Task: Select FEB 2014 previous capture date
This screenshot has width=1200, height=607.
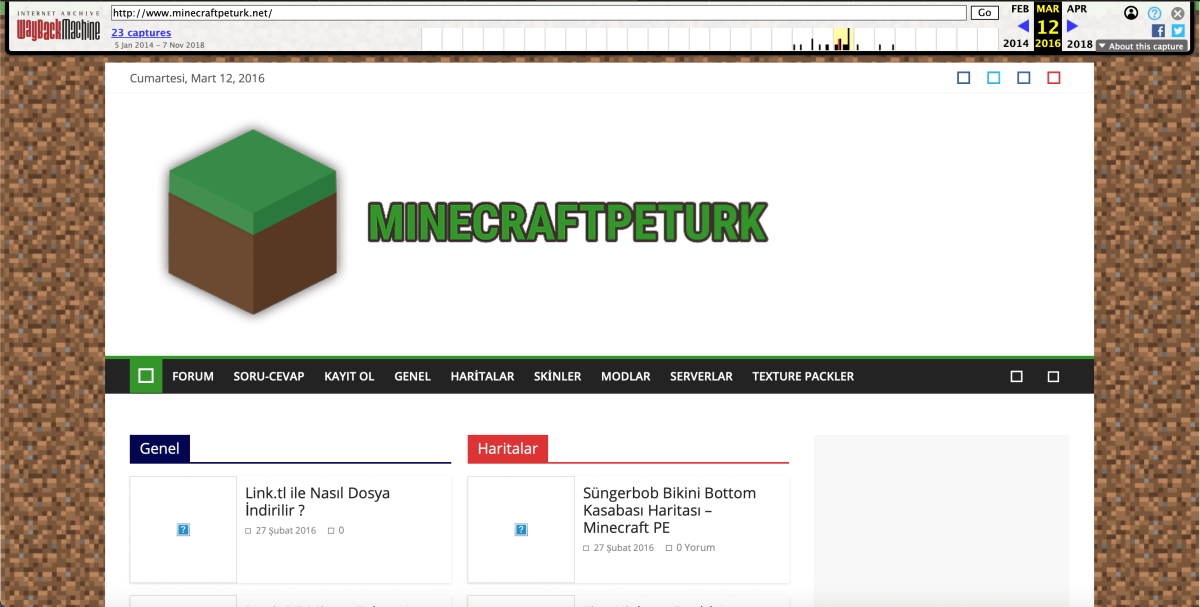Action: [x=1018, y=26]
